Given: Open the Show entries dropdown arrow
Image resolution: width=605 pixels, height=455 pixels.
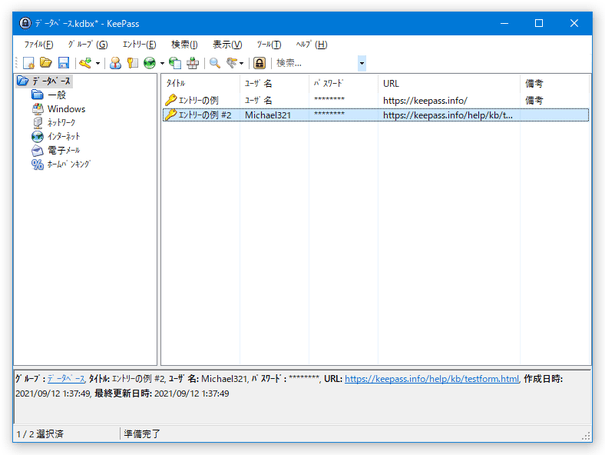Looking at the screenshot, I should (x=242, y=63).
